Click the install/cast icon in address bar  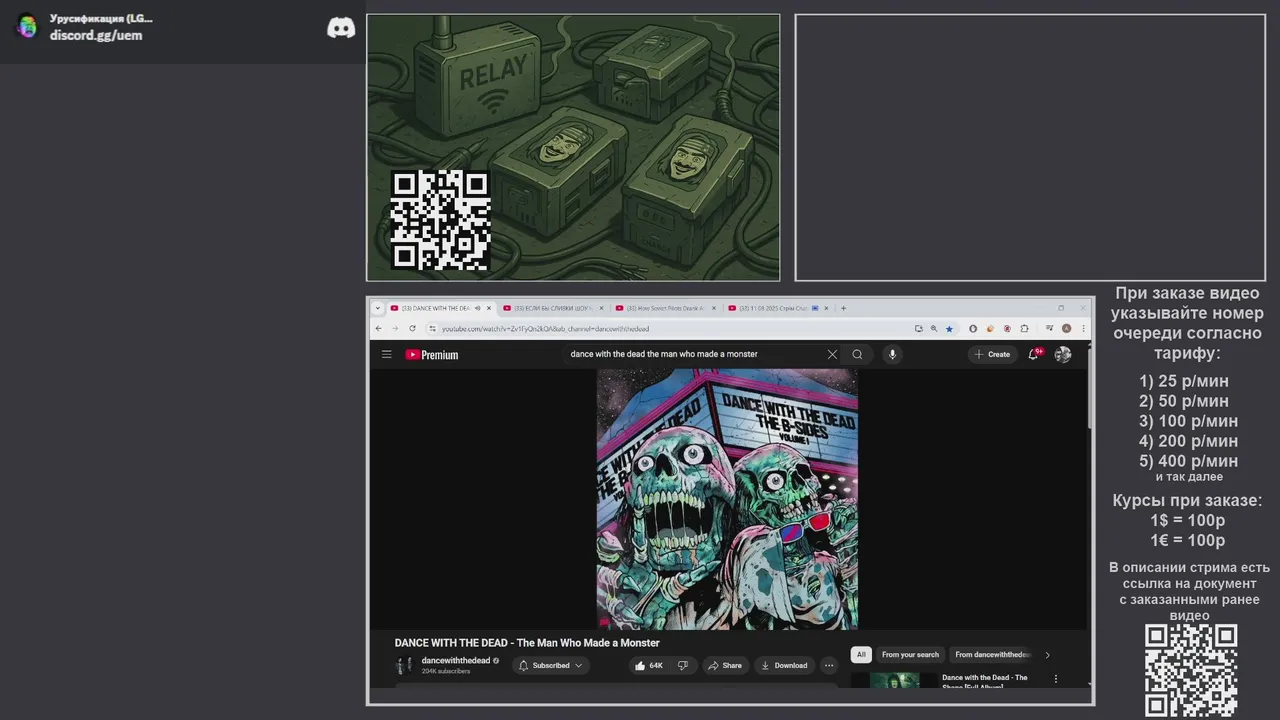pyautogui.click(x=918, y=328)
